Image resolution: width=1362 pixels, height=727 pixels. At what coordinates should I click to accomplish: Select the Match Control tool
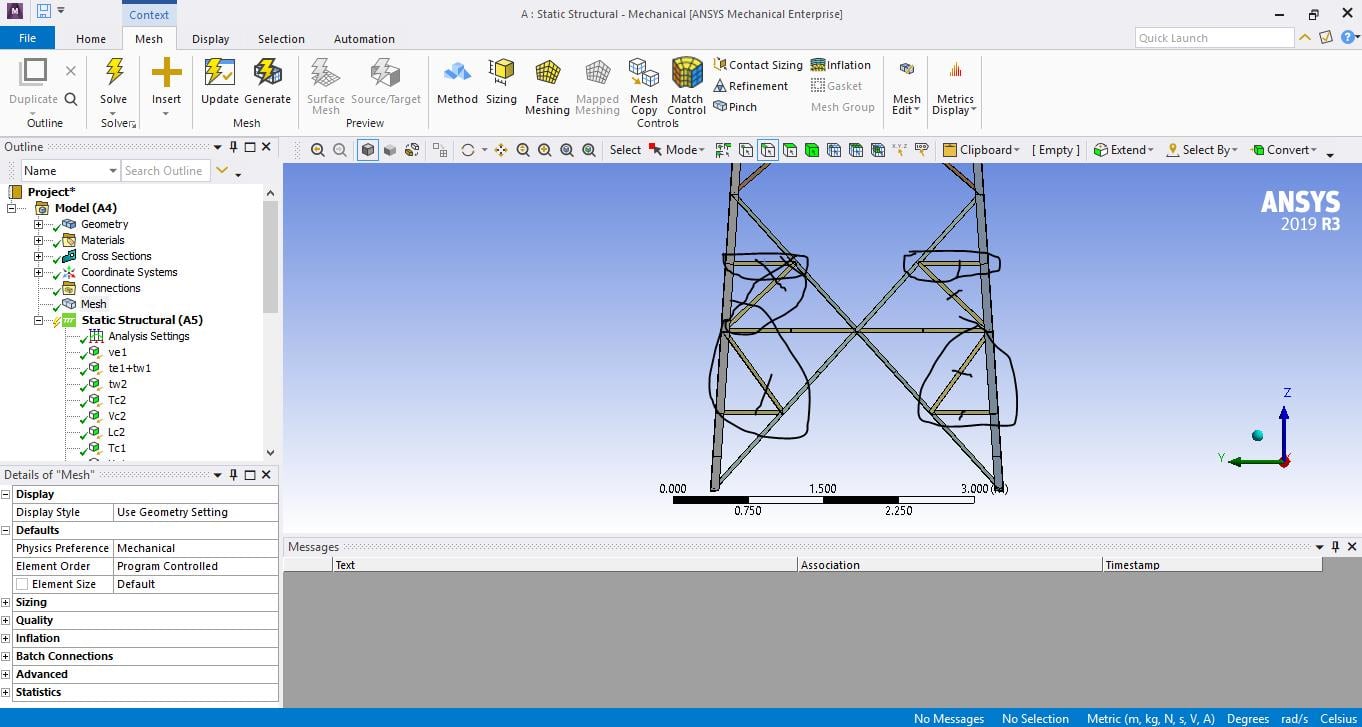click(x=687, y=87)
